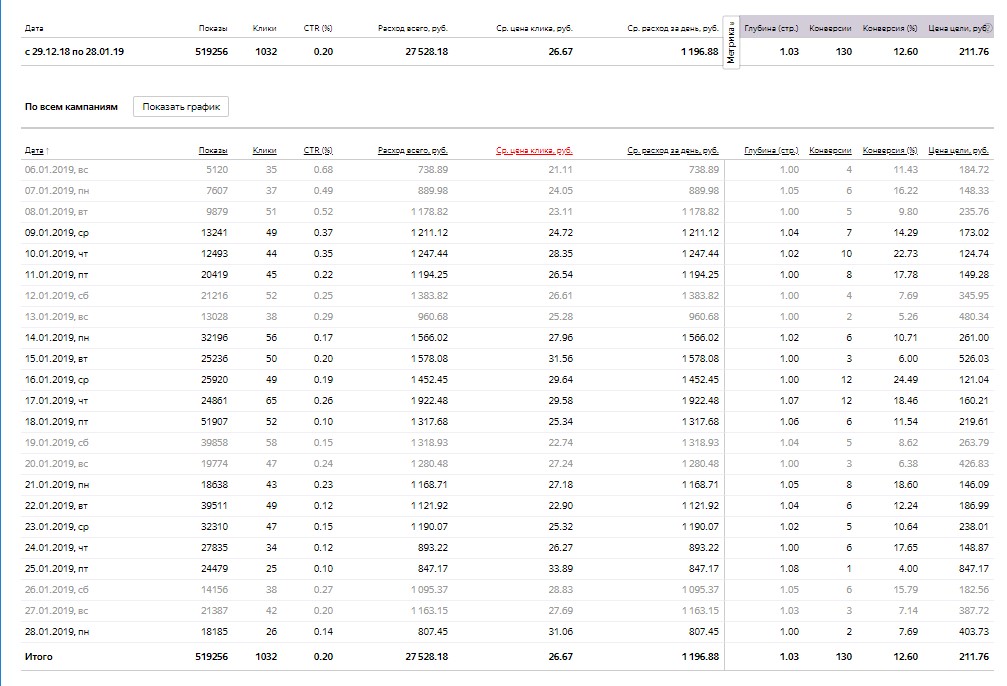The width and height of the screenshot is (1007, 686).
Task: Click goal price 121.04 in the 16.01.2019 row
Action: (974, 380)
